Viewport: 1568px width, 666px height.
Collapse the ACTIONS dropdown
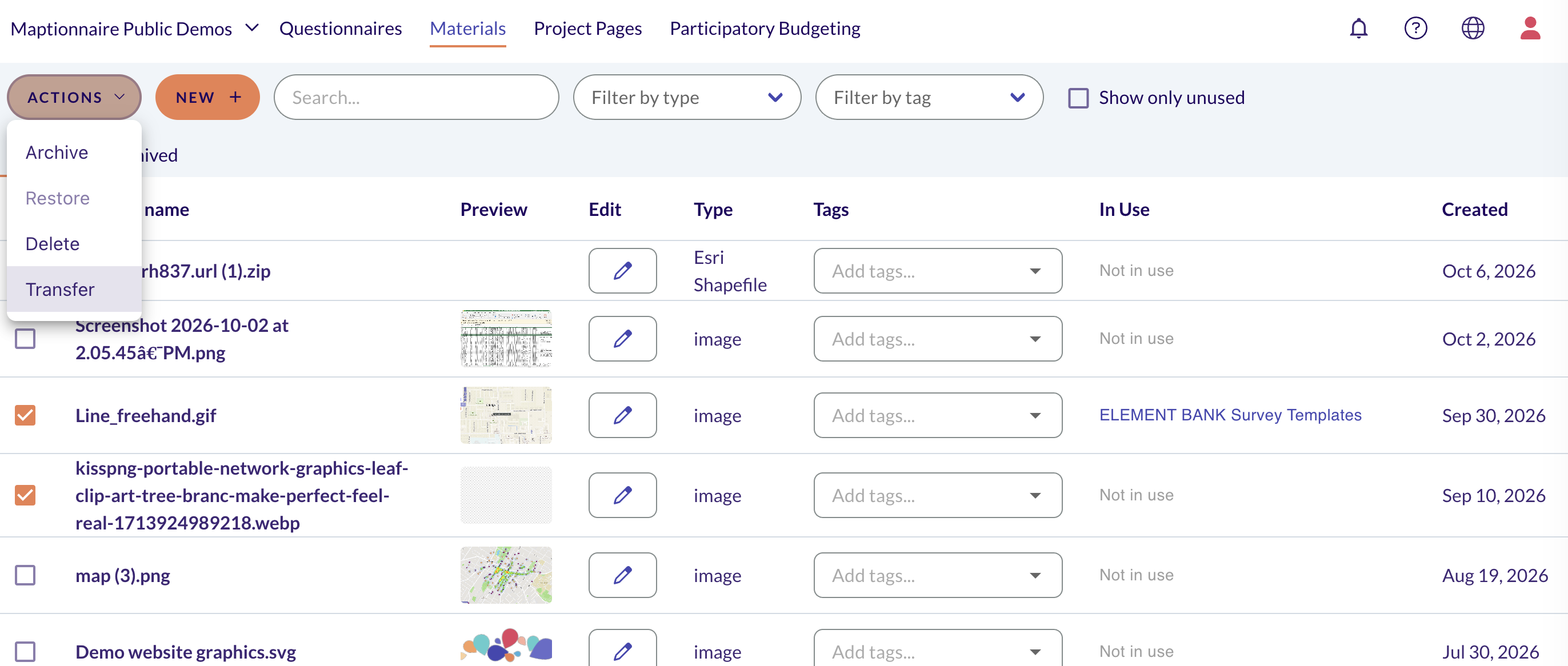coord(74,97)
